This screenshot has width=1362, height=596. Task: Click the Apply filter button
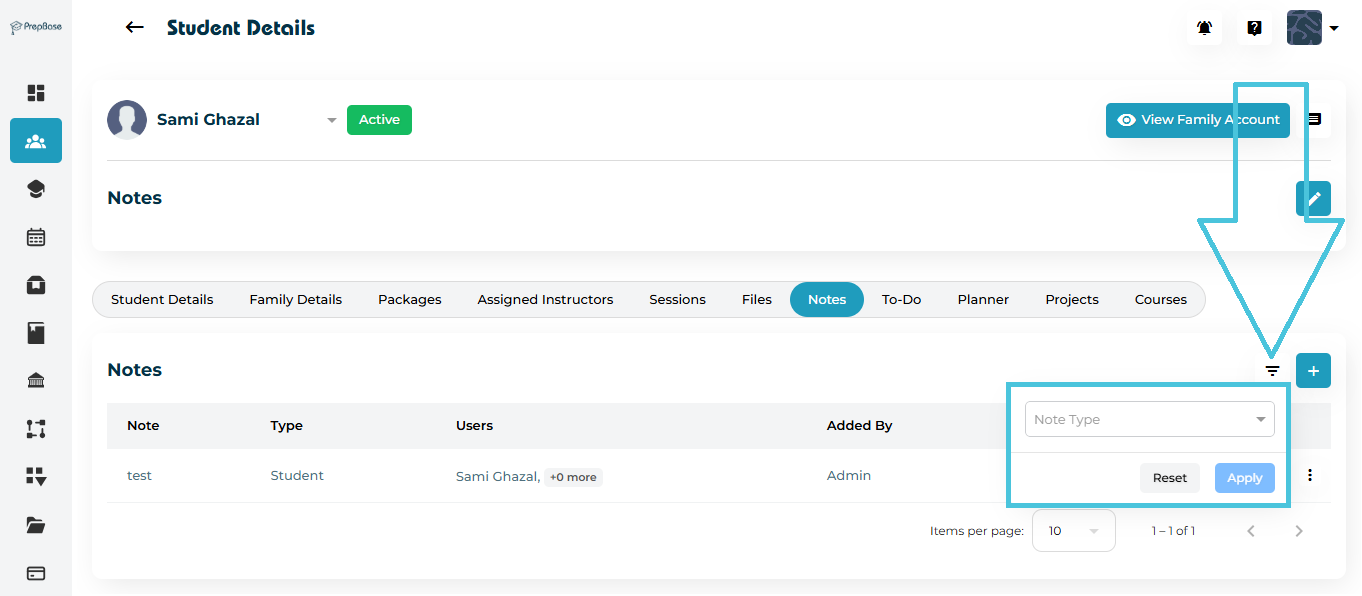pyautogui.click(x=1244, y=478)
